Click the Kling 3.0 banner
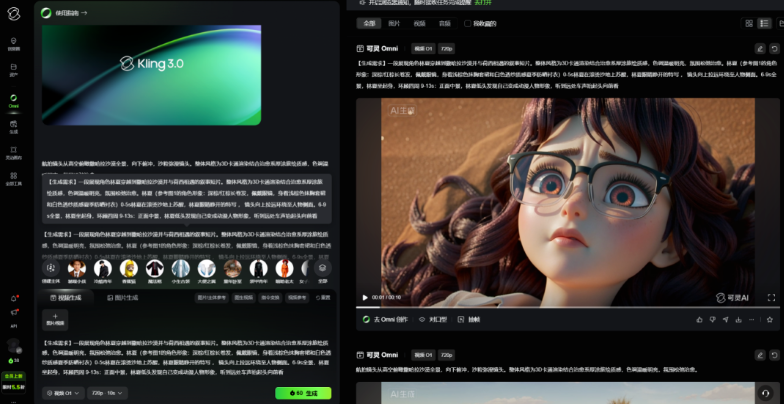The width and height of the screenshot is (784, 404). [x=151, y=75]
